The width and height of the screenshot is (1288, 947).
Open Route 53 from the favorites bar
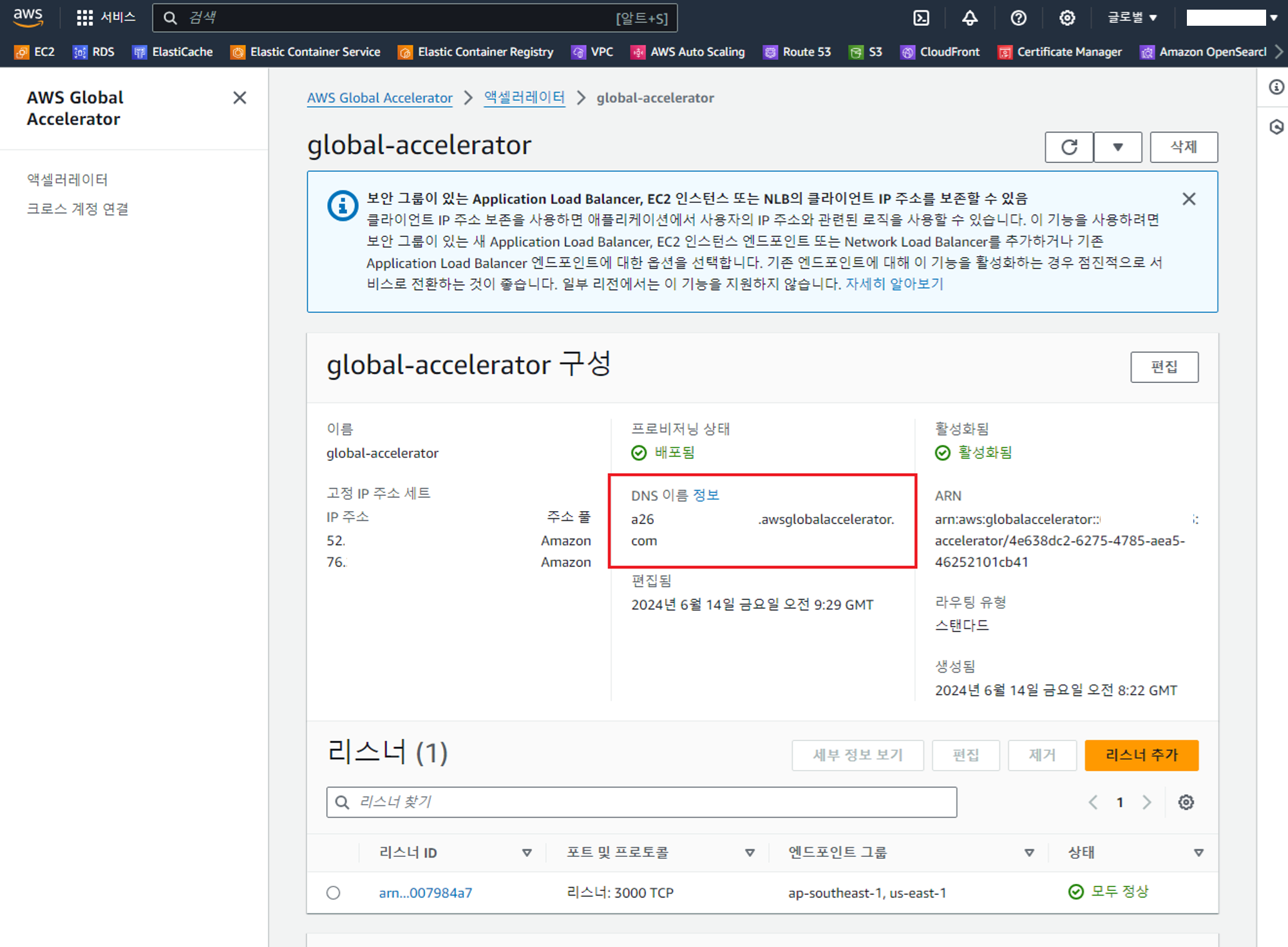click(797, 52)
